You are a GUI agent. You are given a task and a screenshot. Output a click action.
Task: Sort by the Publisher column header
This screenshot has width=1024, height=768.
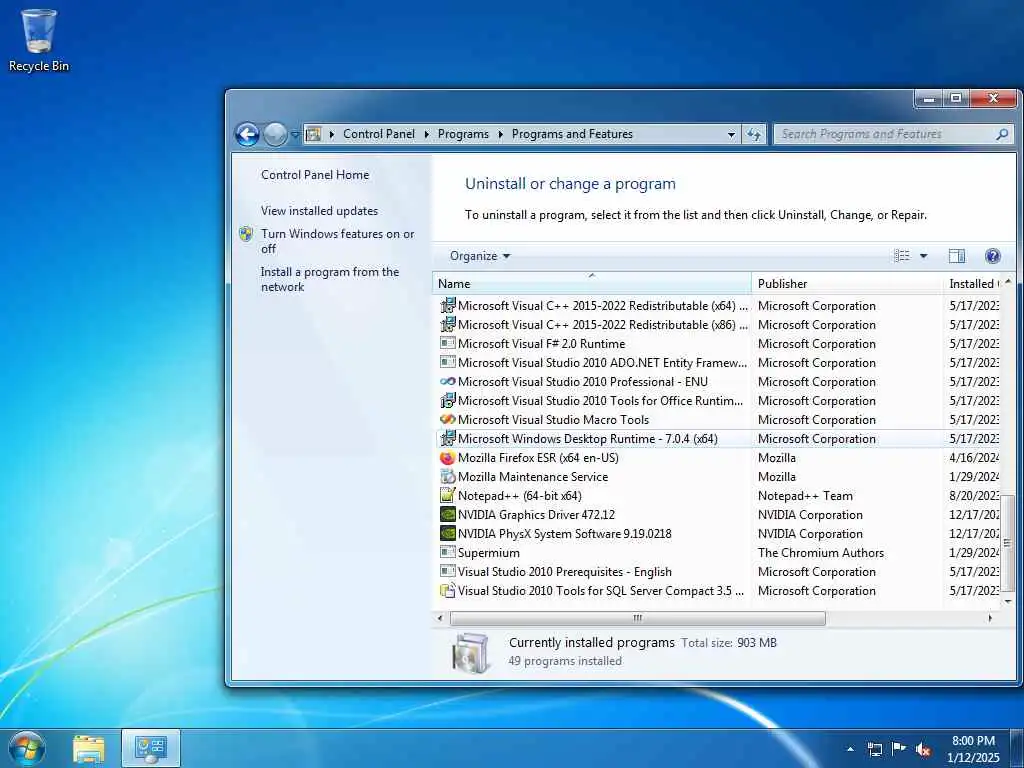coord(847,283)
